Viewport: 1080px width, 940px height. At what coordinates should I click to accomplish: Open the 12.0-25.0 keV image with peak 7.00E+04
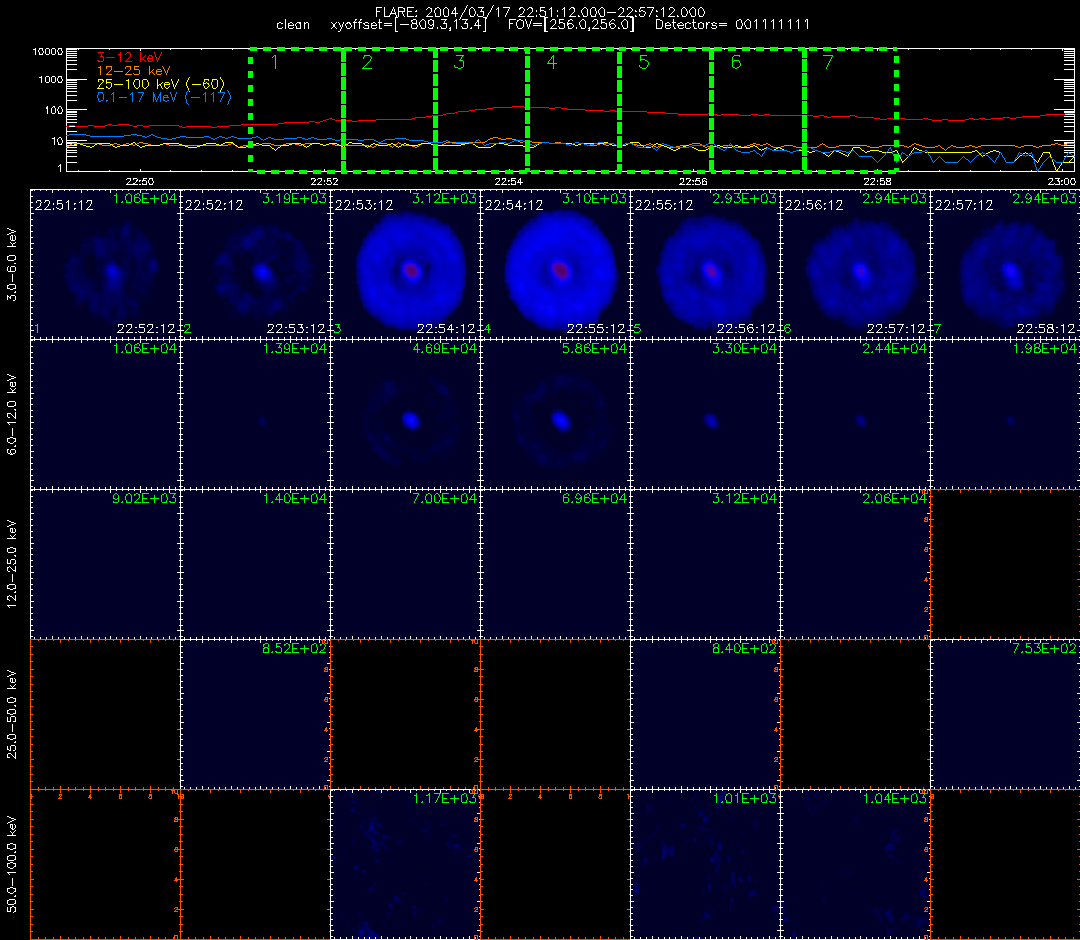405,564
